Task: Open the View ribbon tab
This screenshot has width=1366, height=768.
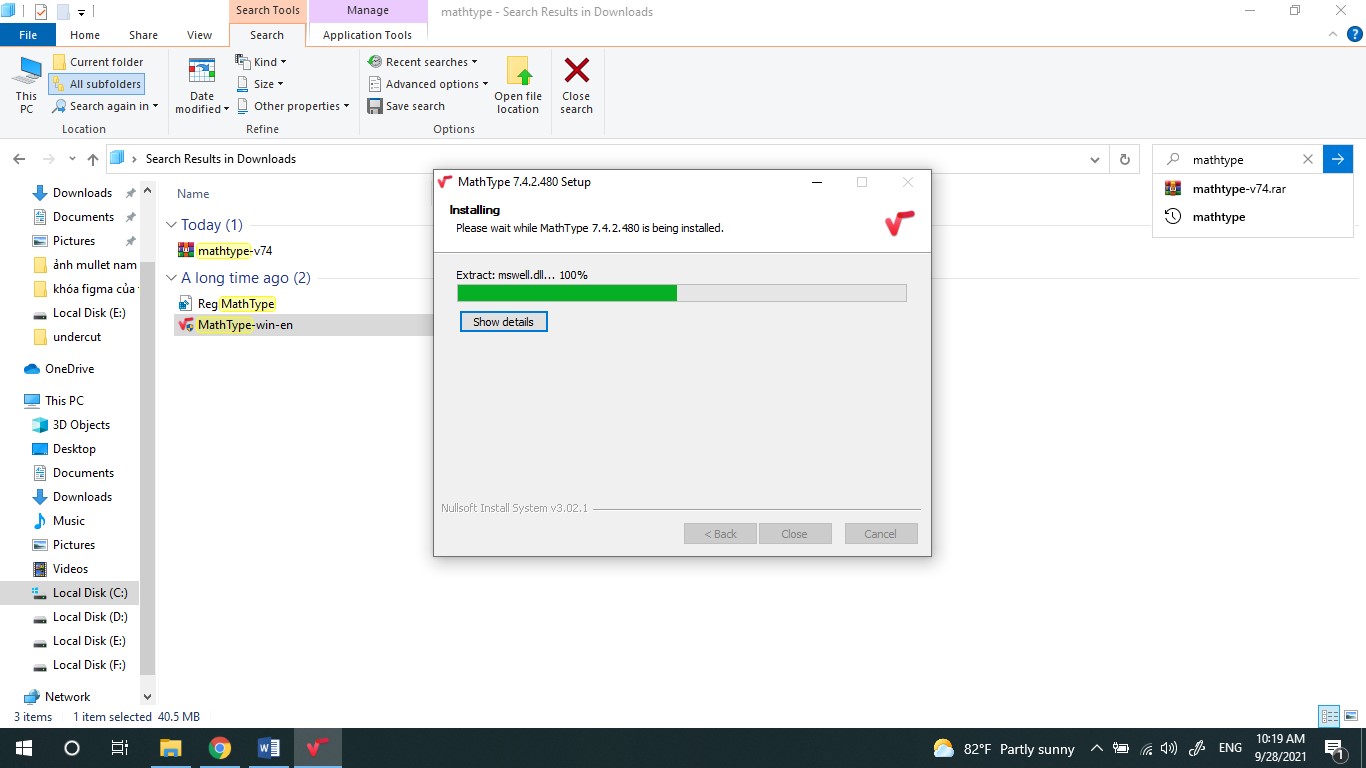Action: (x=199, y=35)
